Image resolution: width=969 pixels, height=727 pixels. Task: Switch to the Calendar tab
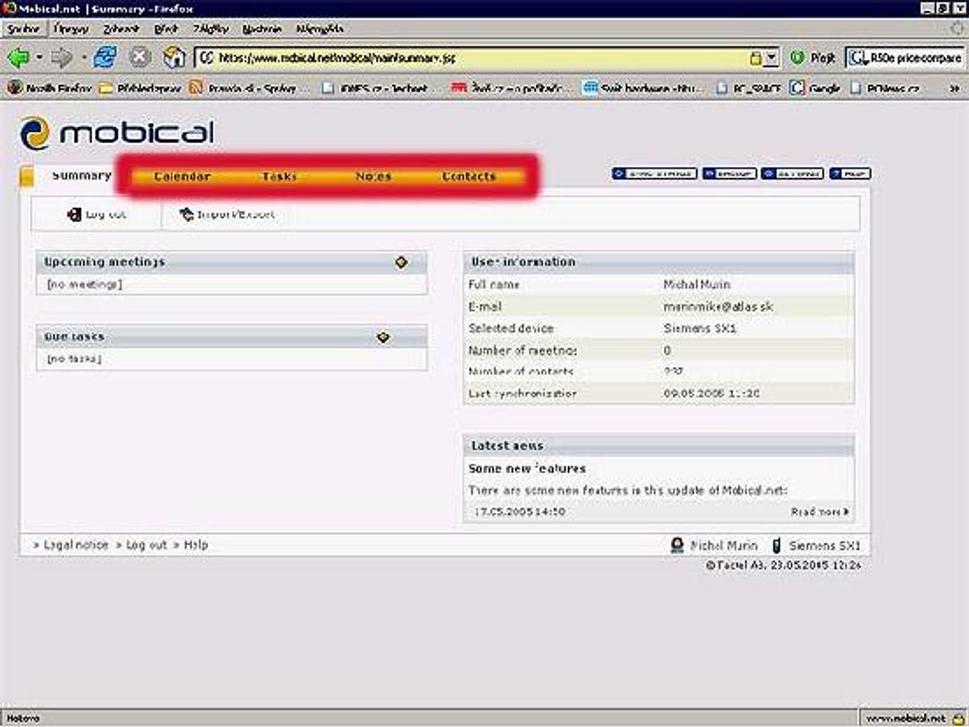(x=182, y=176)
